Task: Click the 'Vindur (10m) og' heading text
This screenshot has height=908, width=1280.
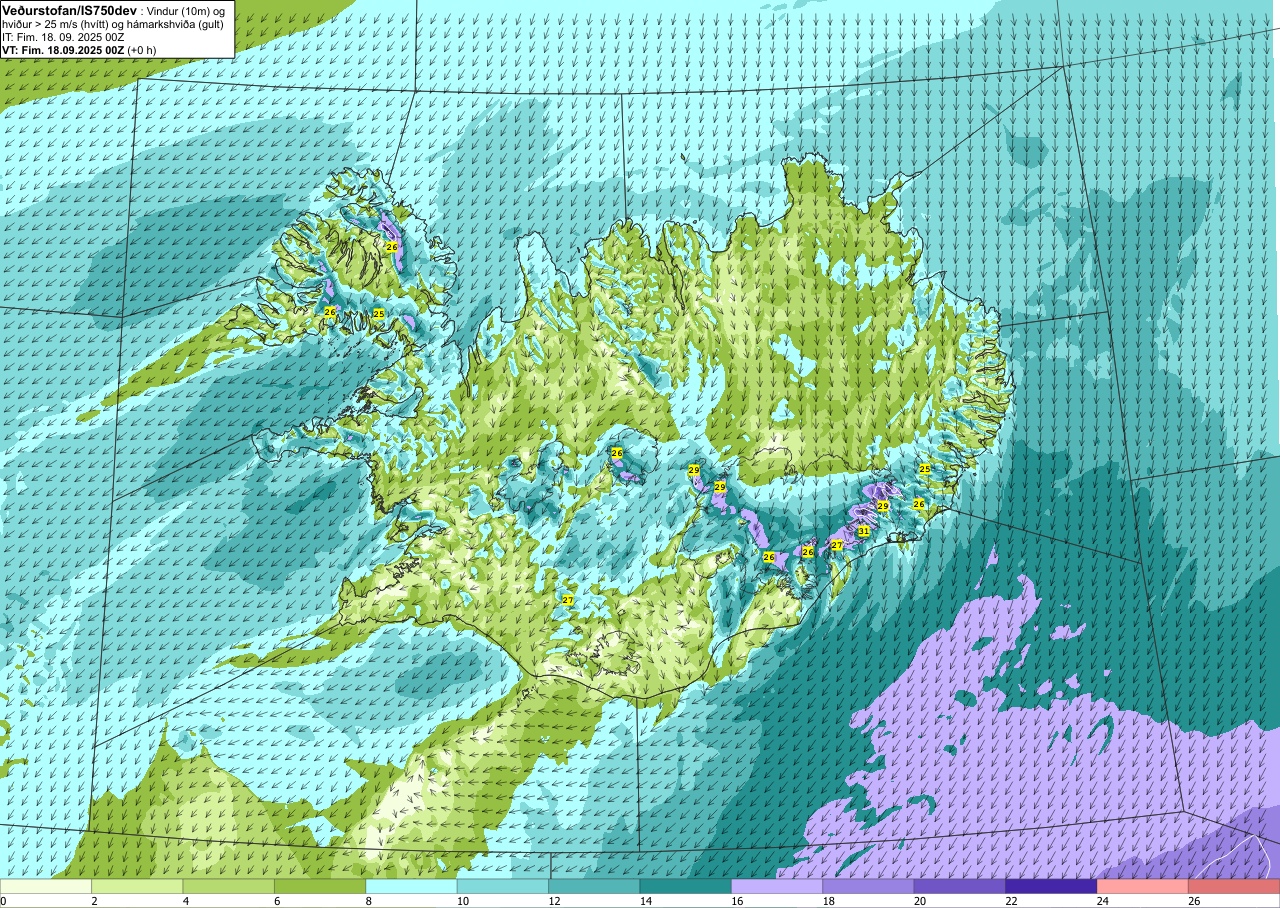Action: [184, 10]
